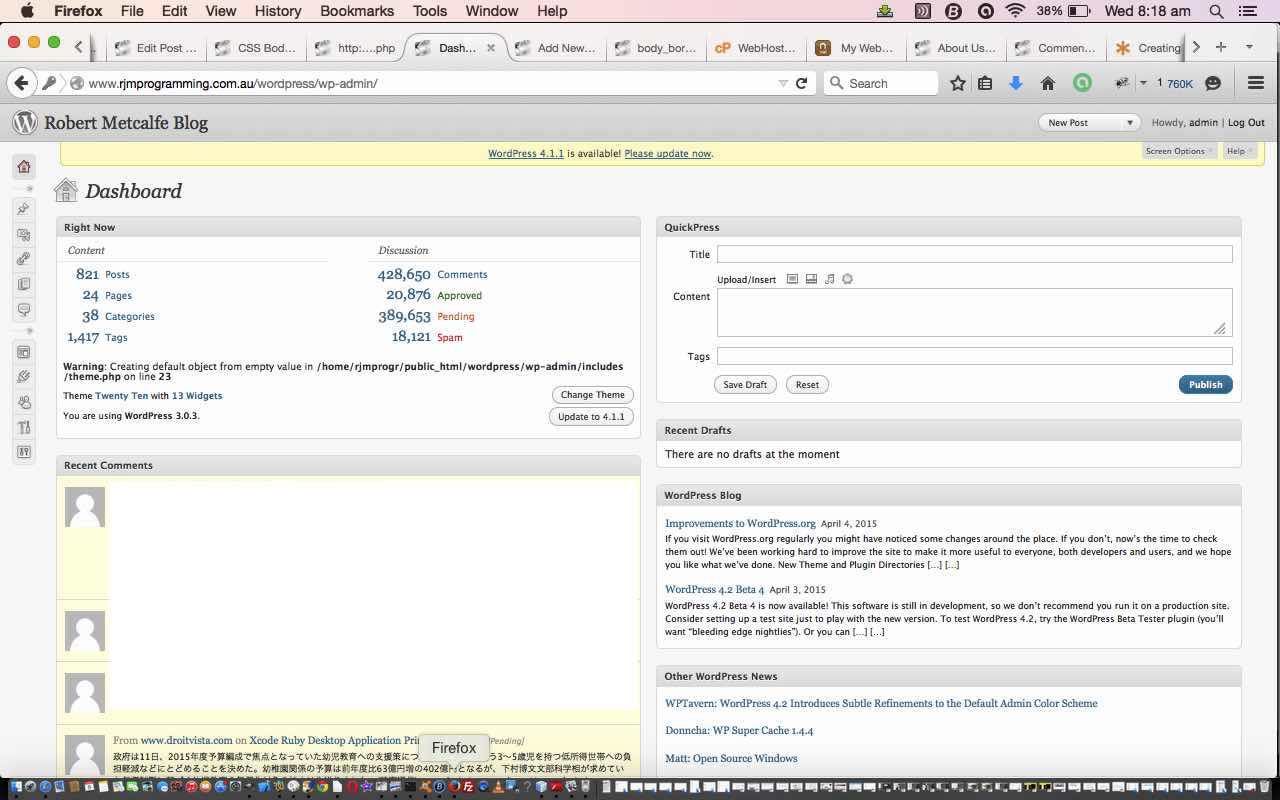The width and height of the screenshot is (1280, 800).
Task: Click the Add Video upload icon
Action: (811, 279)
